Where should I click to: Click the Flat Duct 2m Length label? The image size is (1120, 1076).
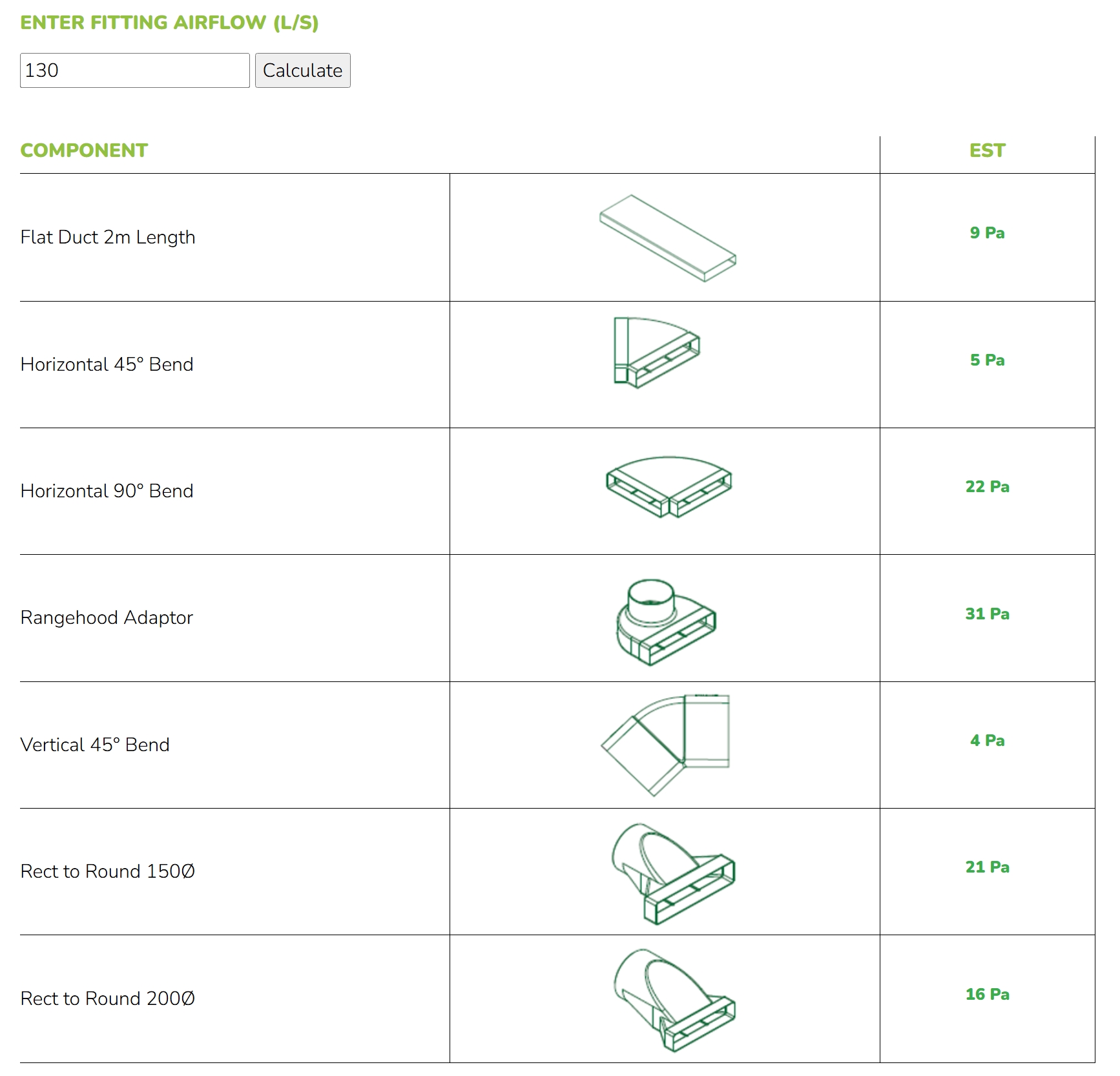click(108, 237)
